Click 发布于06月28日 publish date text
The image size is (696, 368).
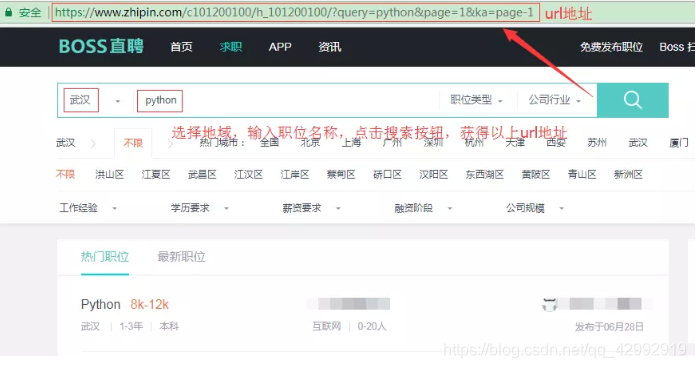(609, 327)
